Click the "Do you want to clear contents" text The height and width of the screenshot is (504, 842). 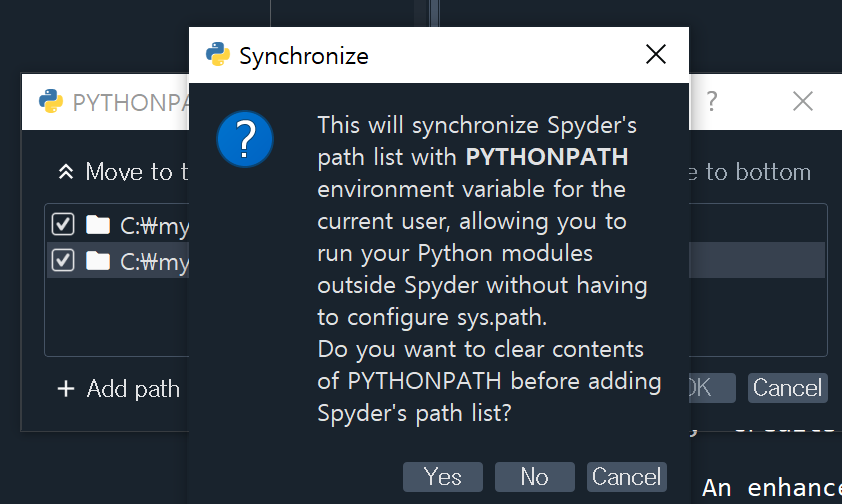click(x=481, y=349)
